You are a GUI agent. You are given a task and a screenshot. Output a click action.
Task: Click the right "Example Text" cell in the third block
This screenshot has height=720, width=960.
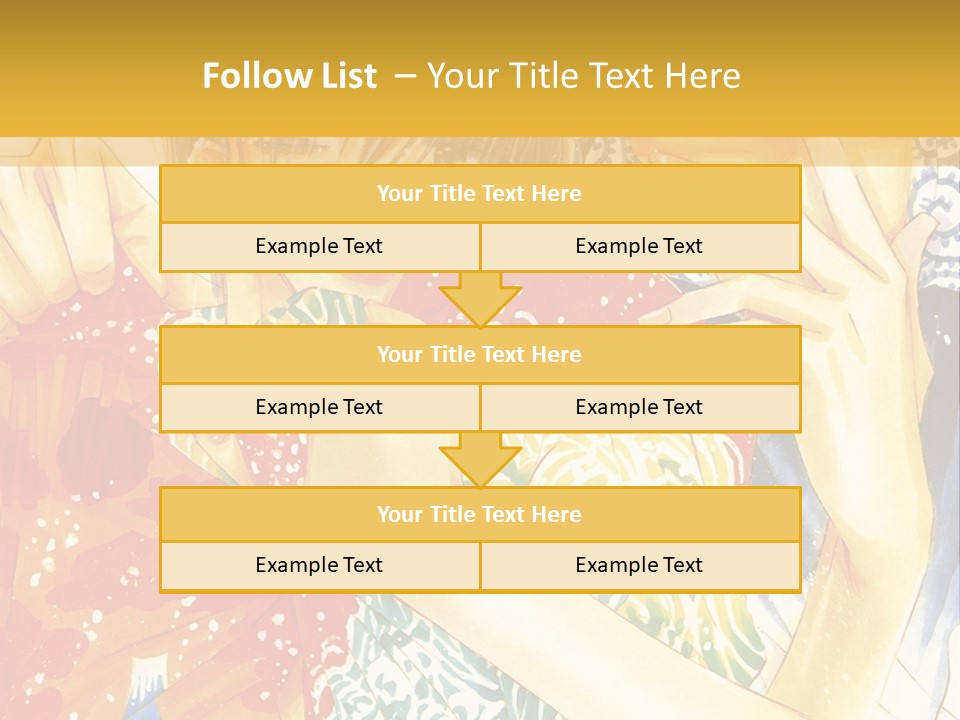coord(639,565)
